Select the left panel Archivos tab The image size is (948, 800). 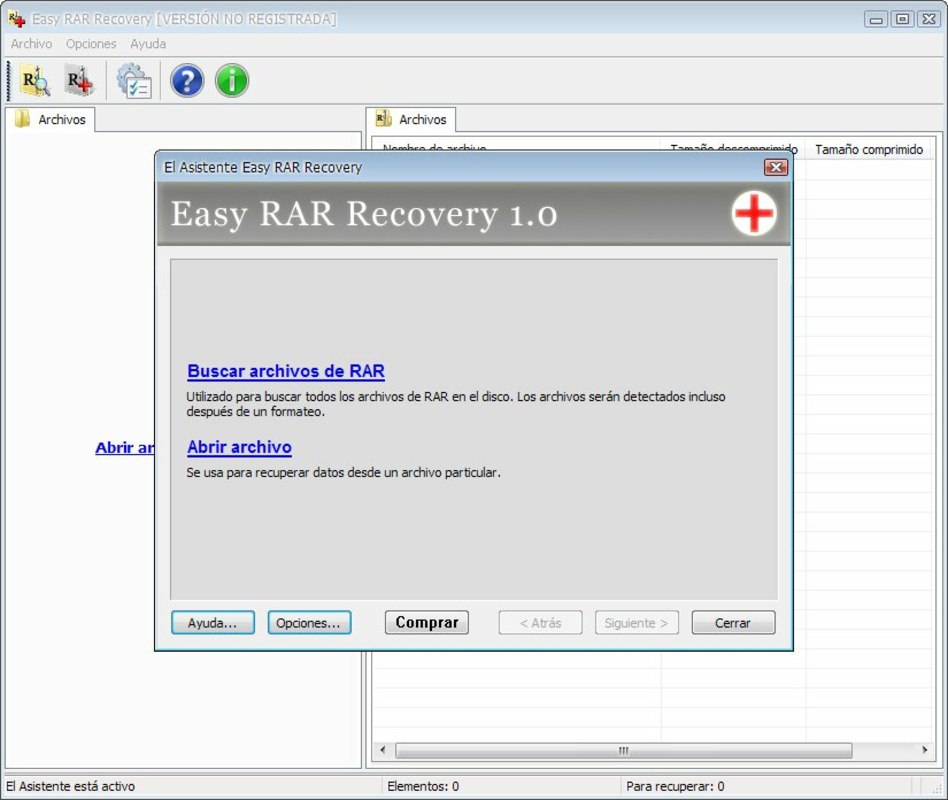55,119
